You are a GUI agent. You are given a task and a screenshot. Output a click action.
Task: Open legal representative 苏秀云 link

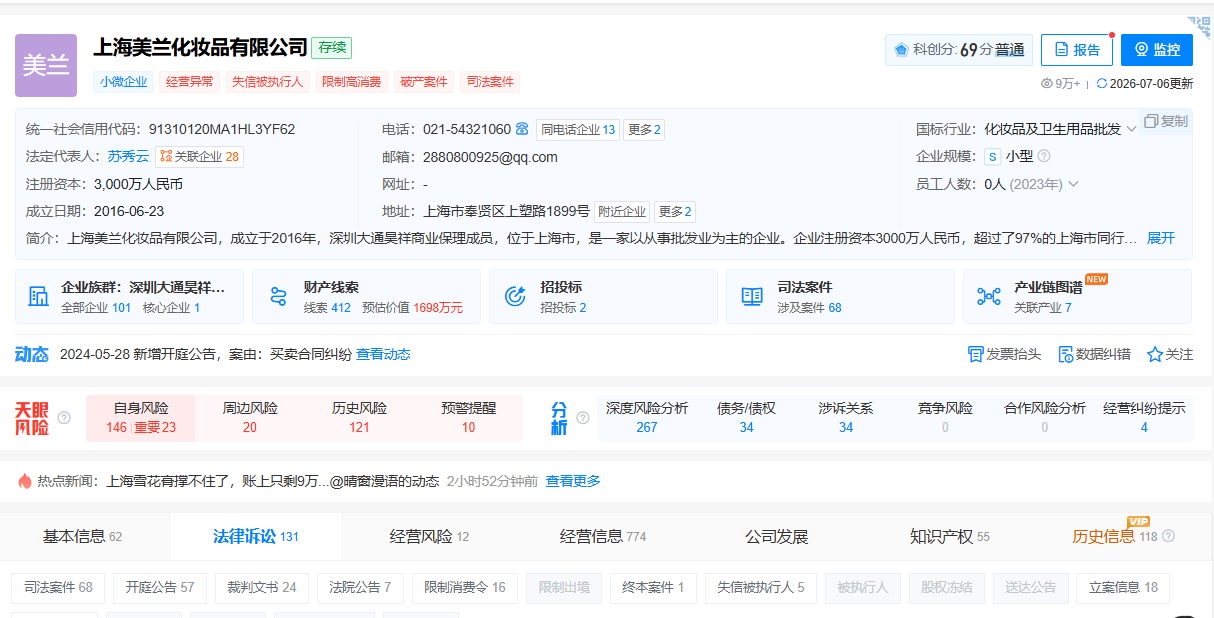pos(128,156)
